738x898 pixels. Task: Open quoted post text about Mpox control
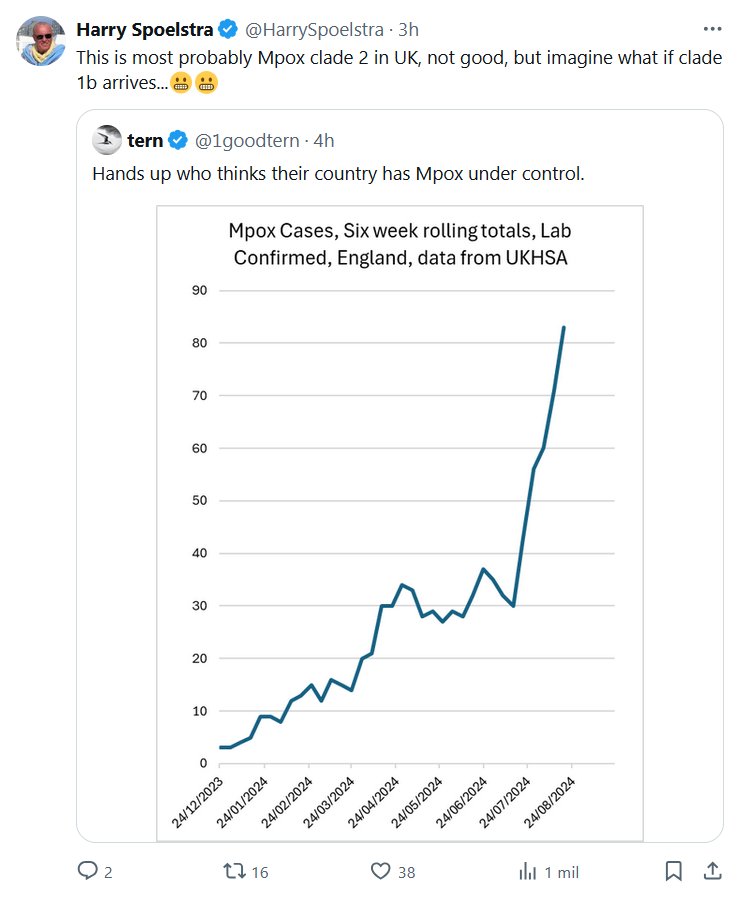click(x=338, y=173)
